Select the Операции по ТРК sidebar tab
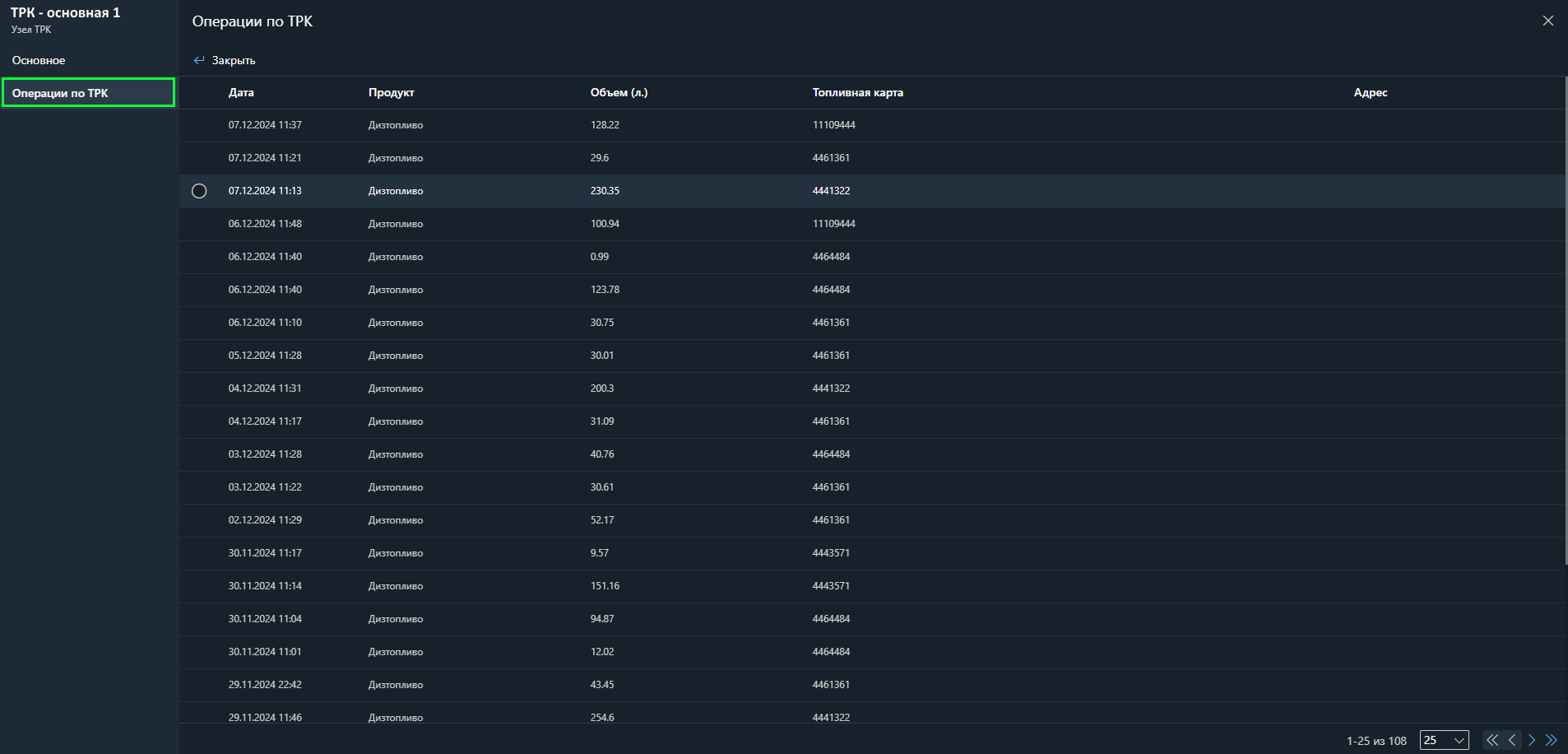Screen dimensions: 1568x754 [x=87, y=93]
